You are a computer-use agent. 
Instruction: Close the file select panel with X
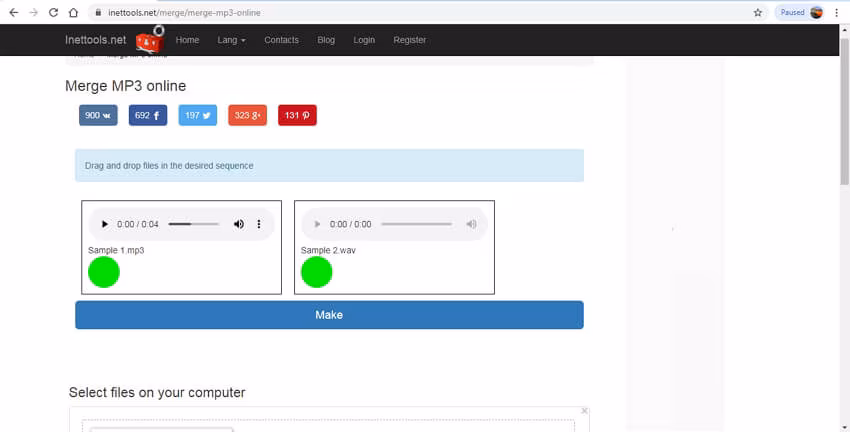coord(584,411)
